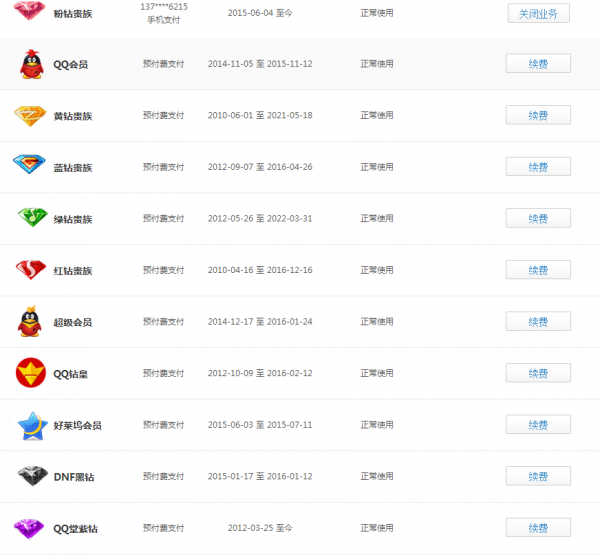Renew 超级会员 with 续费 button
The height and width of the screenshot is (557, 600).
[538, 321]
